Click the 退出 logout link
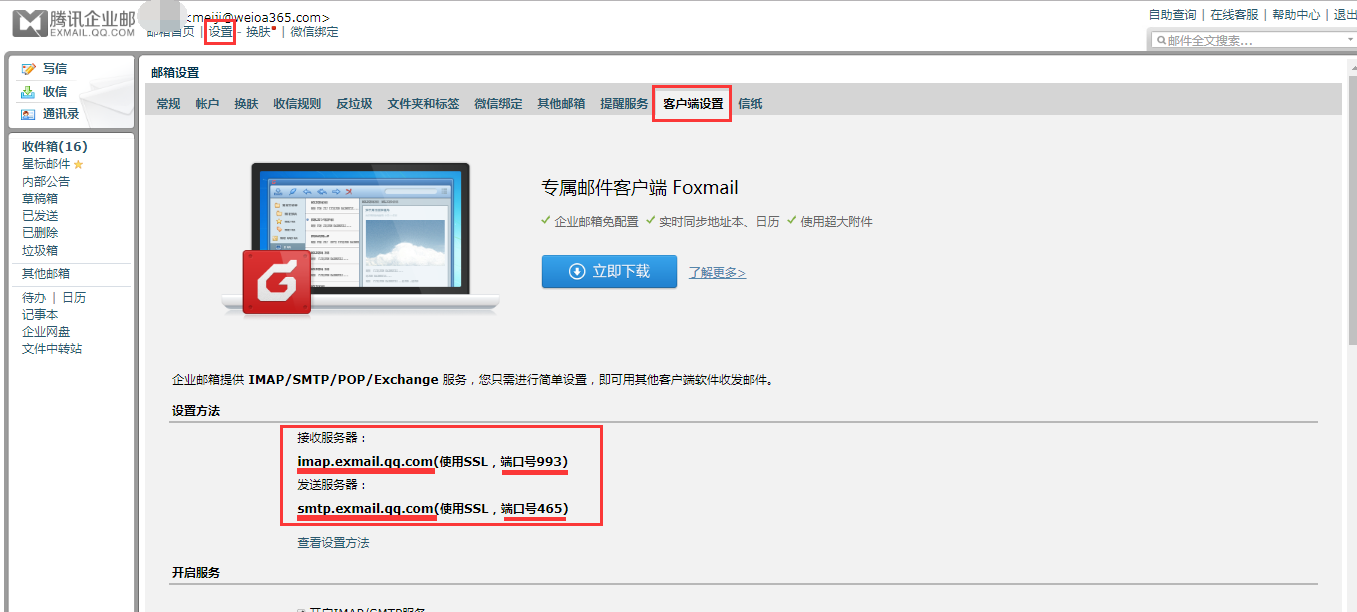The height and width of the screenshot is (612, 1357). click(x=1345, y=15)
